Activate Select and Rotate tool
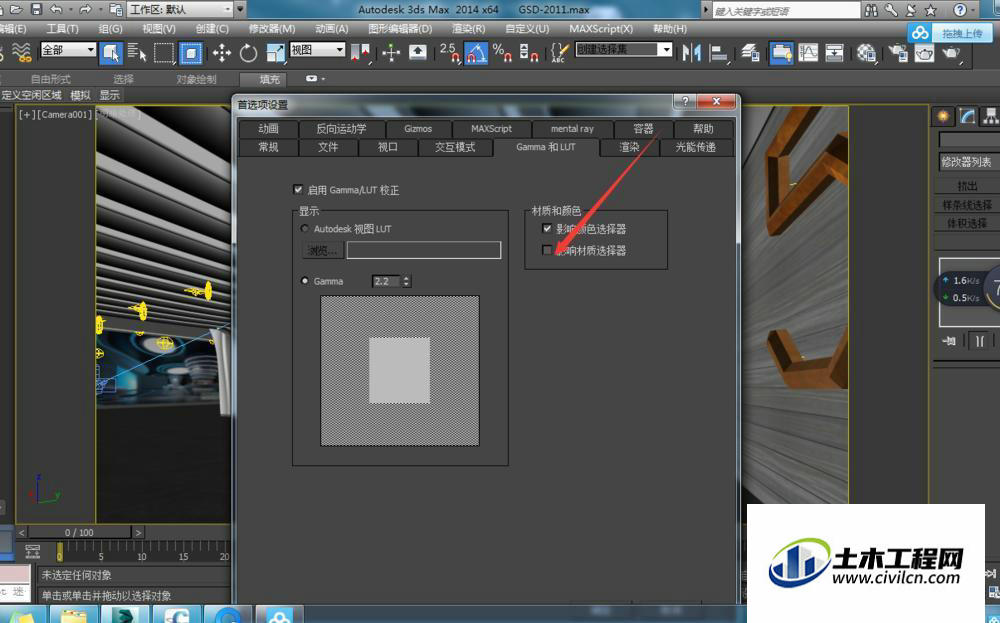This screenshot has width=1000, height=623. (x=248, y=53)
